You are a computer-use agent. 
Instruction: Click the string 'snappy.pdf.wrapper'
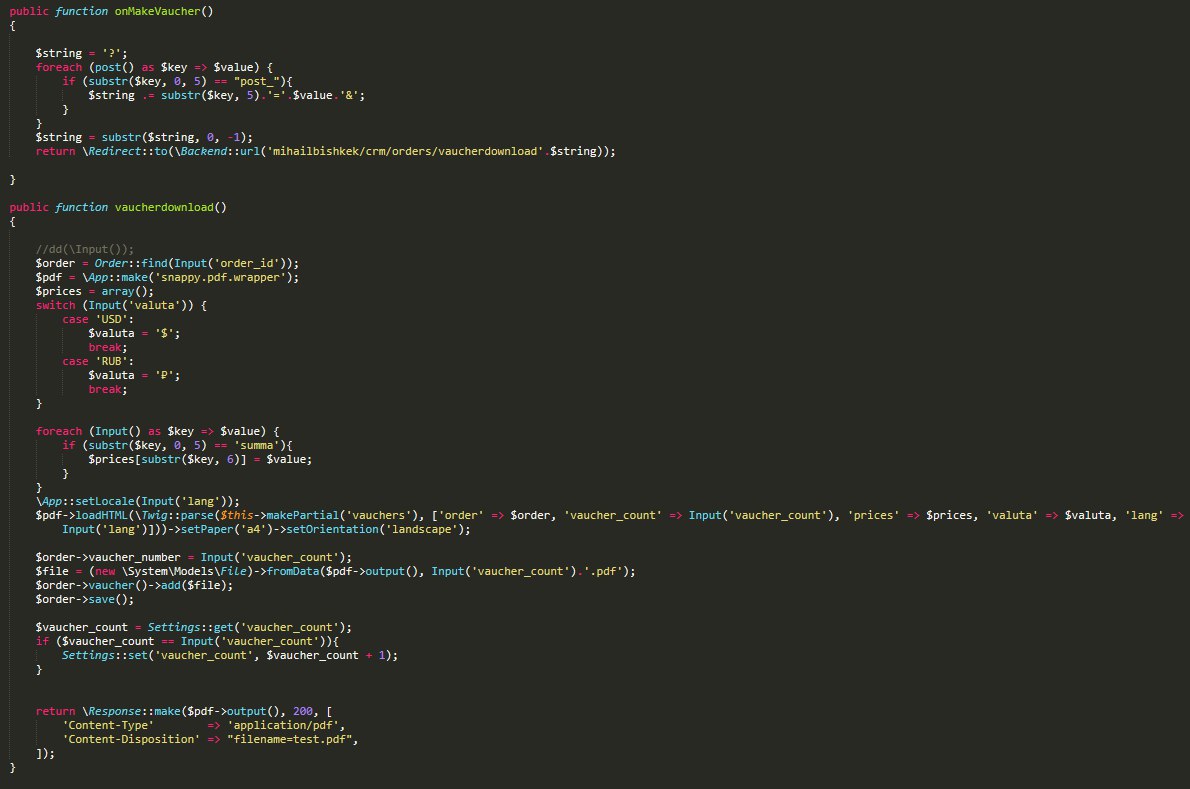tap(219, 277)
